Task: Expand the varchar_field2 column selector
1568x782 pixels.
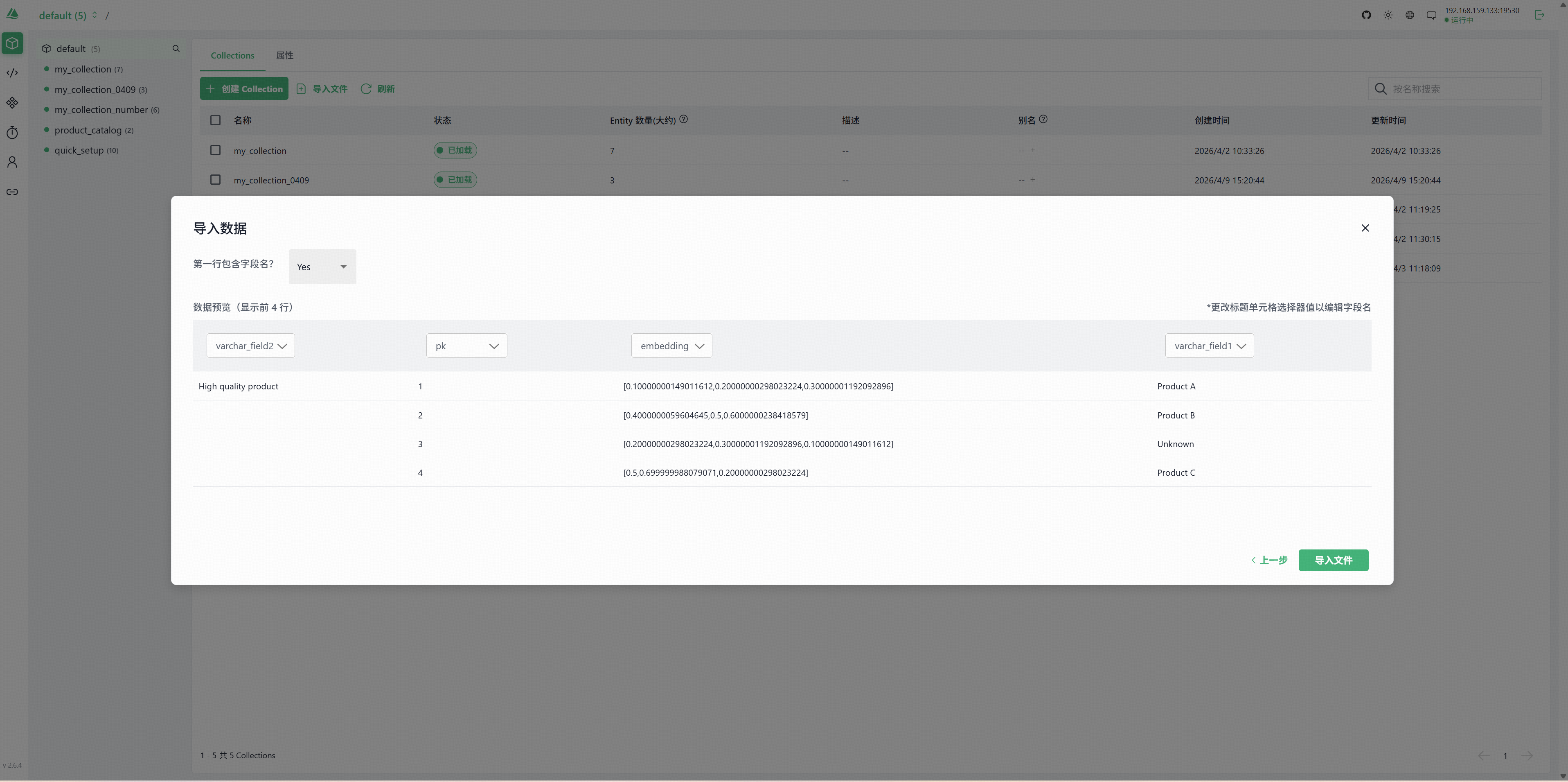Action: tap(250, 346)
